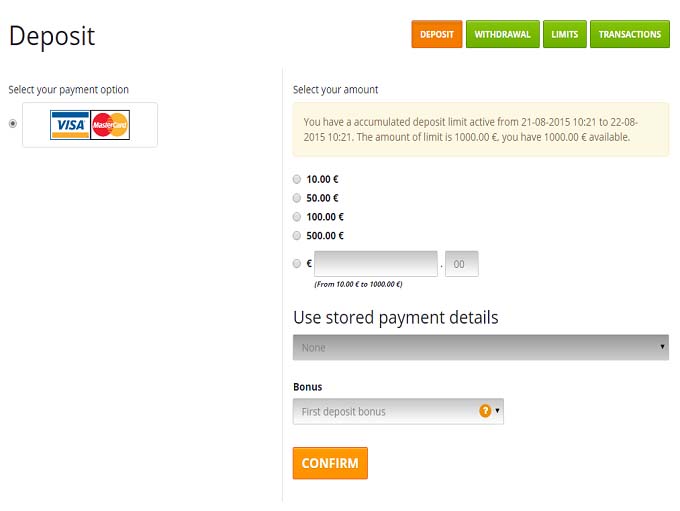Screen dimensions: 680x511
Task: Click the Bonus dropdown arrow
Action: [x=497, y=411]
